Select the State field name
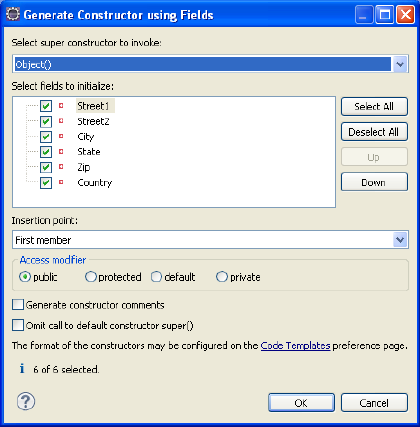Screen dimensions: 420x427 click(89, 152)
